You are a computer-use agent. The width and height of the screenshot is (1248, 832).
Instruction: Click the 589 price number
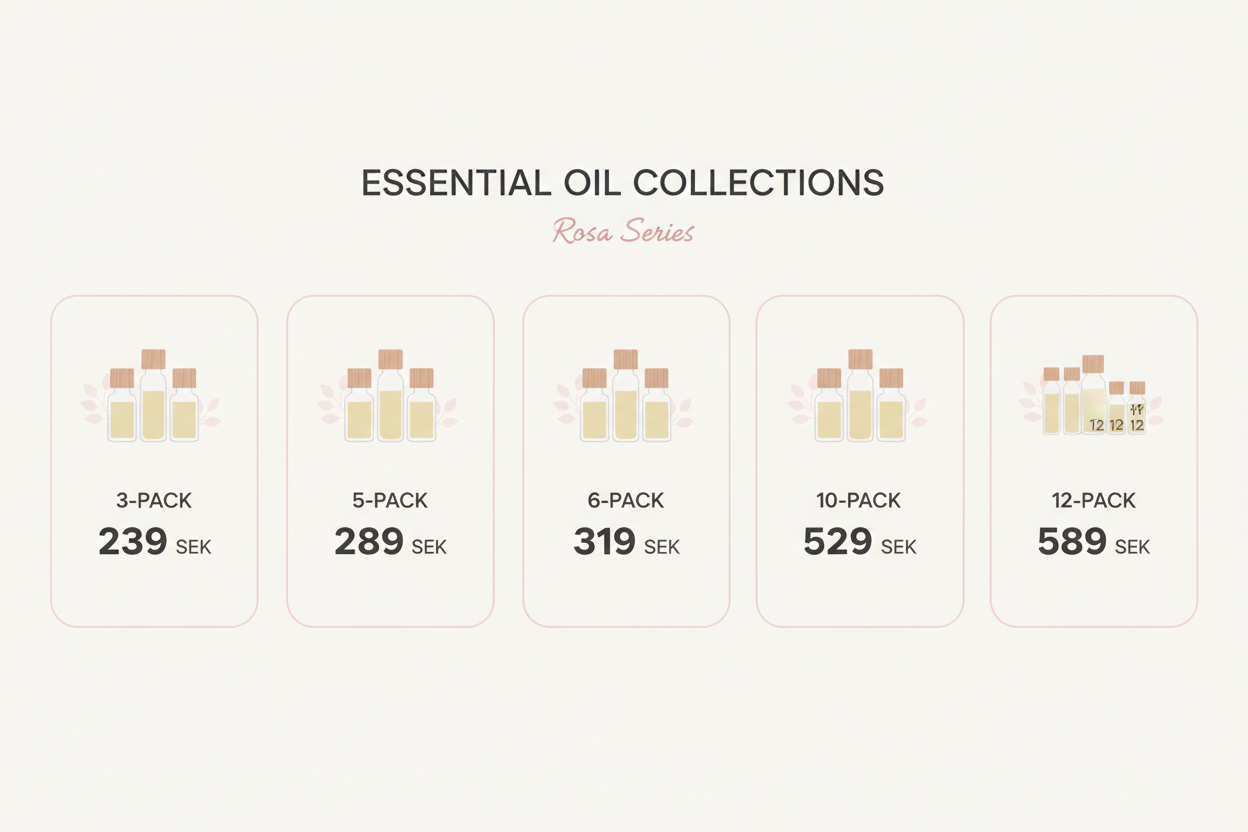coord(1072,543)
